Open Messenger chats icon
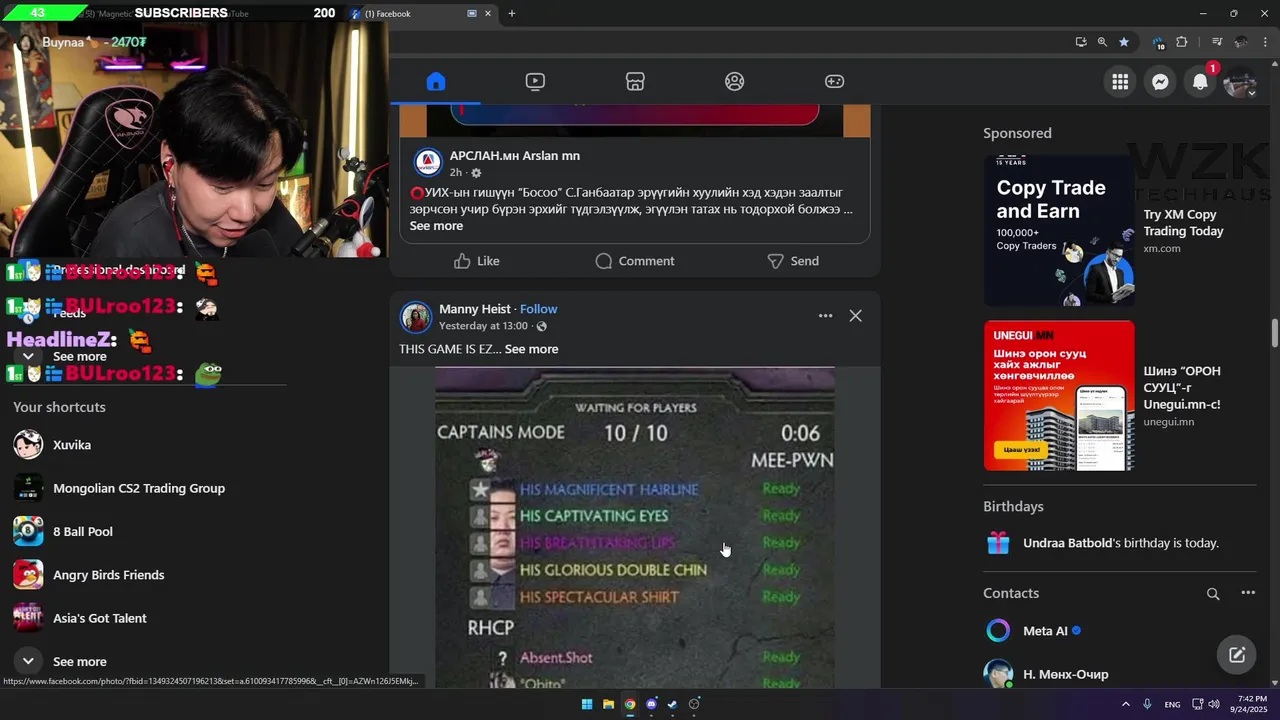The image size is (1280, 720). (x=1160, y=82)
